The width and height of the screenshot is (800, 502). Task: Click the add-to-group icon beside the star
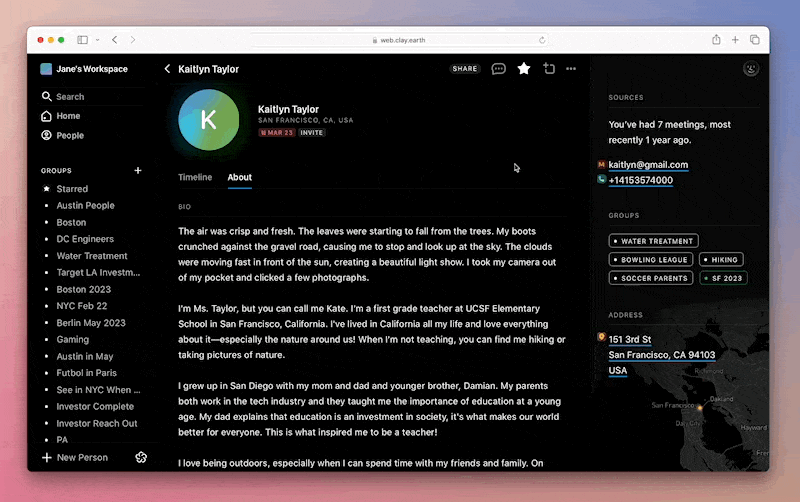point(549,69)
